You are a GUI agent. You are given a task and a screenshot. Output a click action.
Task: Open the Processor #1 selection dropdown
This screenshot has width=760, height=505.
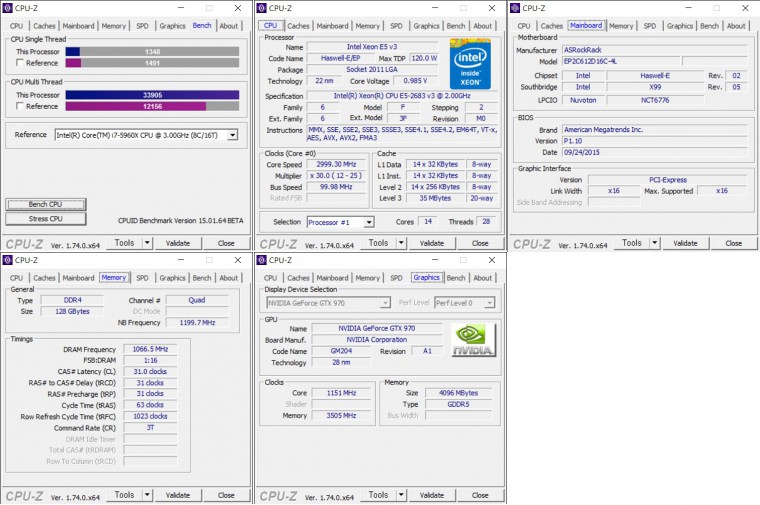pos(369,222)
